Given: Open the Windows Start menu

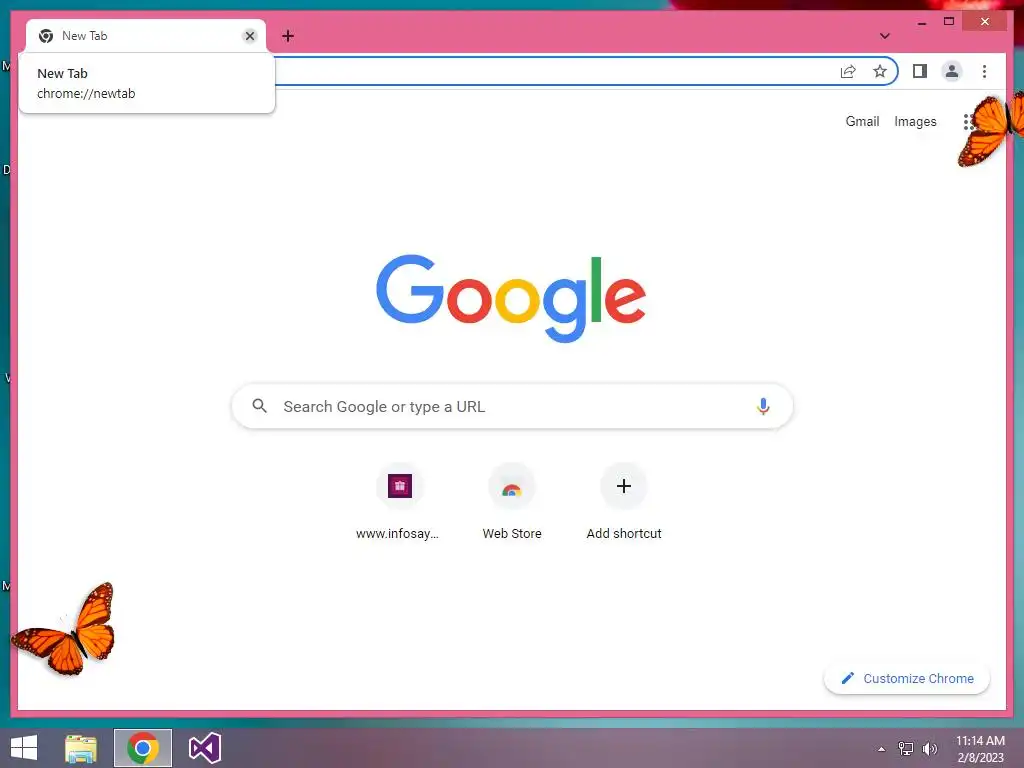Looking at the screenshot, I should pos(24,748).
